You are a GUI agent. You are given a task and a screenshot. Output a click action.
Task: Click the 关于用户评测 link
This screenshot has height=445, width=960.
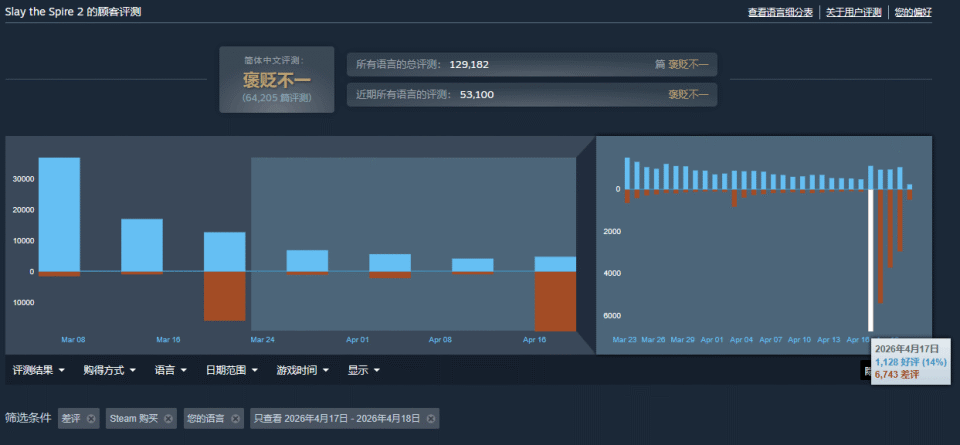coord(853,12)
